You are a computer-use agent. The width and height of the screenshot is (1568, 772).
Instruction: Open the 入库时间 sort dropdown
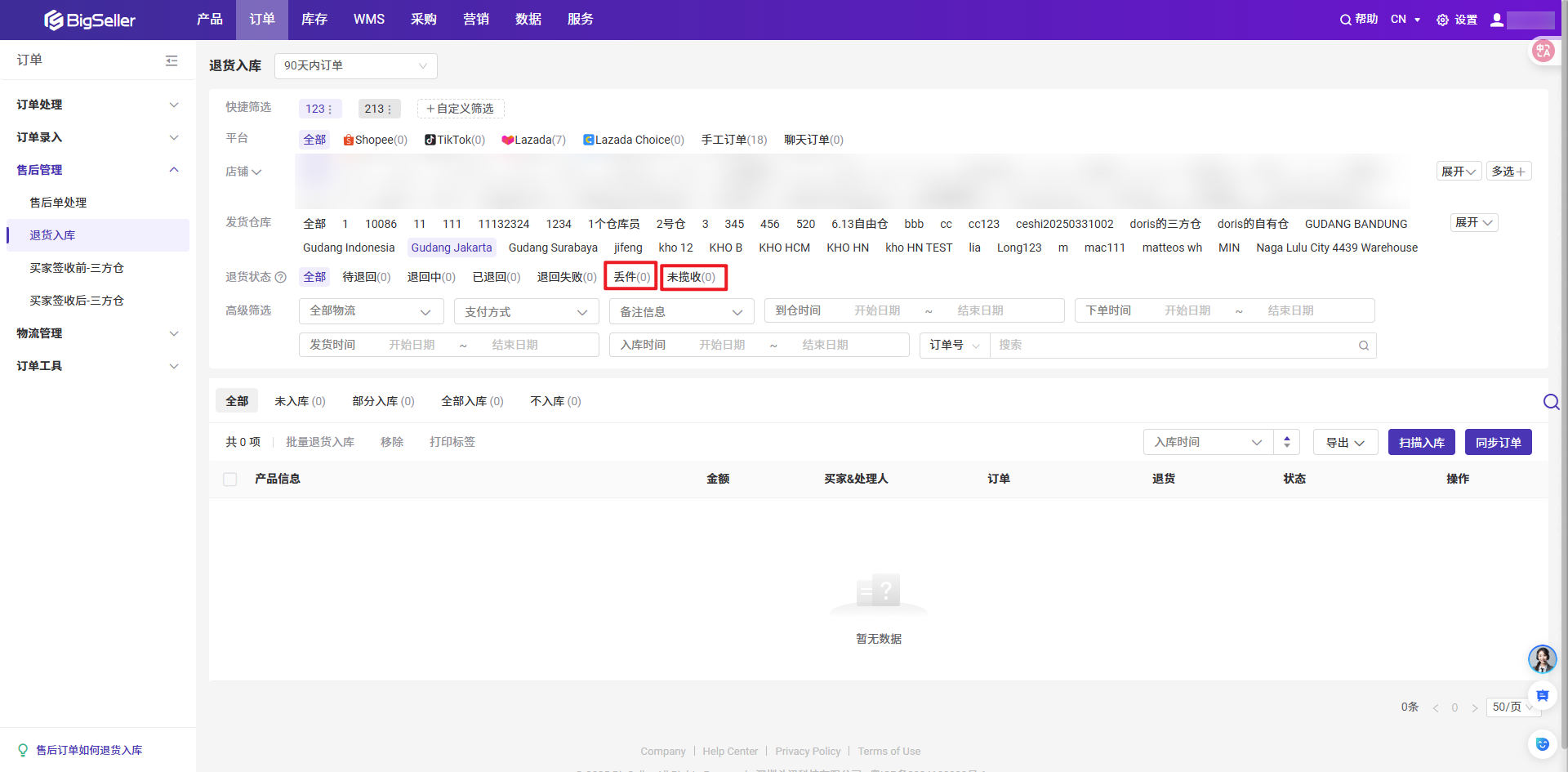1209,442
